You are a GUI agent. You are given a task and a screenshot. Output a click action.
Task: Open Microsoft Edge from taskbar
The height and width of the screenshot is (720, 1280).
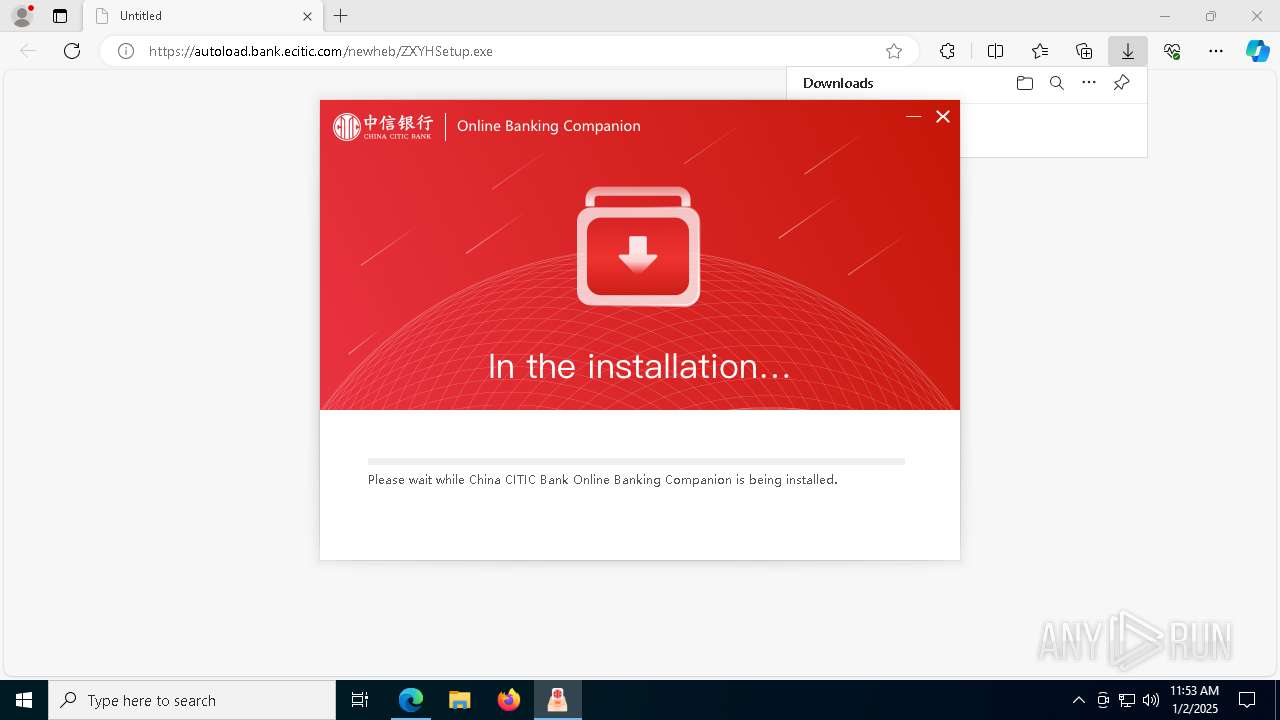click(411, 700)
